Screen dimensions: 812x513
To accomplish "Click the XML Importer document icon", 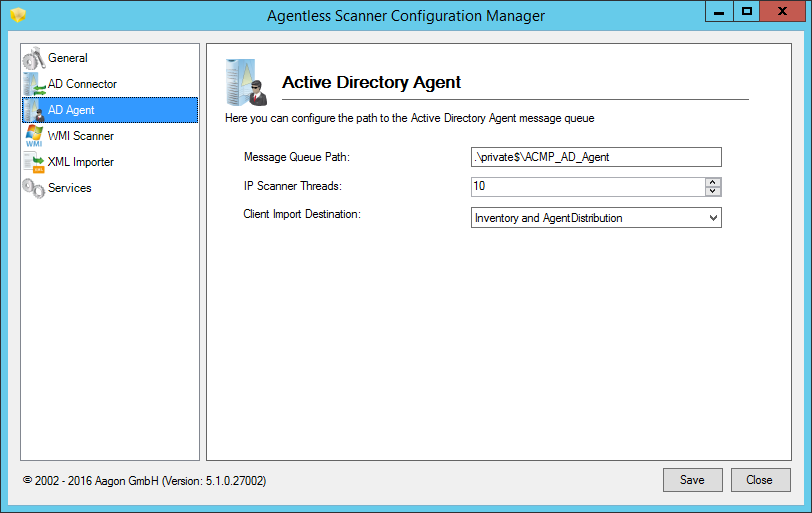I will pyautogui.click(x=34, y=162).
